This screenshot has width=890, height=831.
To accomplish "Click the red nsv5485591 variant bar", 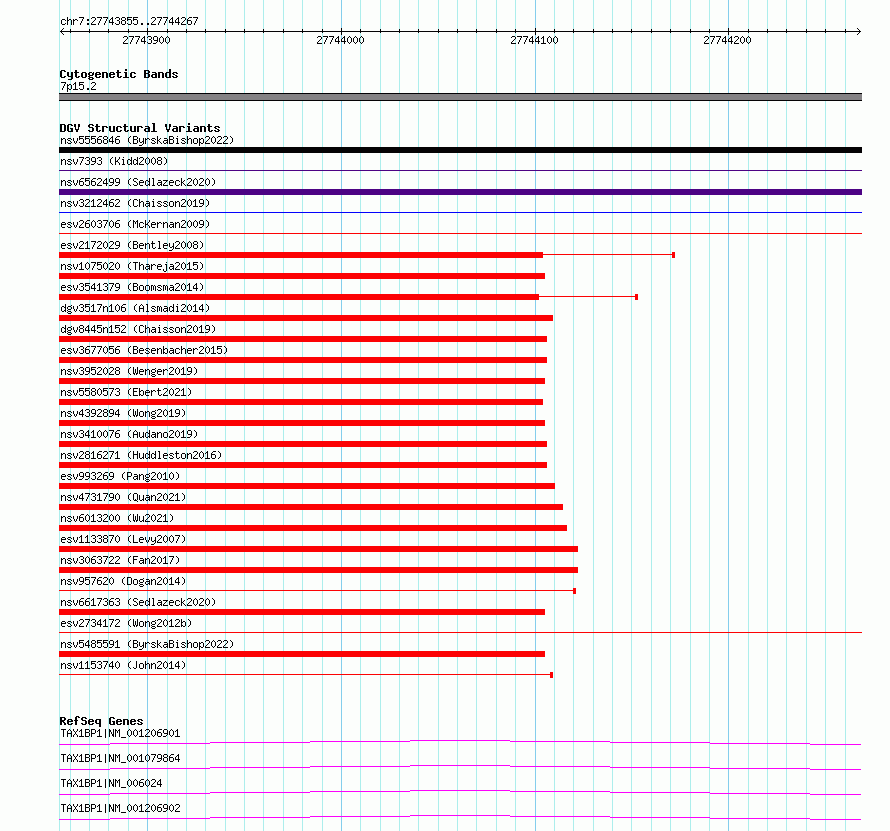I will coord(302,654).
